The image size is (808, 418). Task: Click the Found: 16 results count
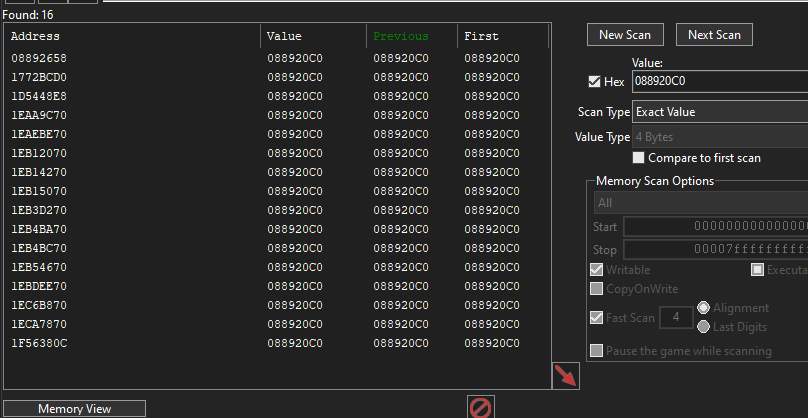(28, 15)
